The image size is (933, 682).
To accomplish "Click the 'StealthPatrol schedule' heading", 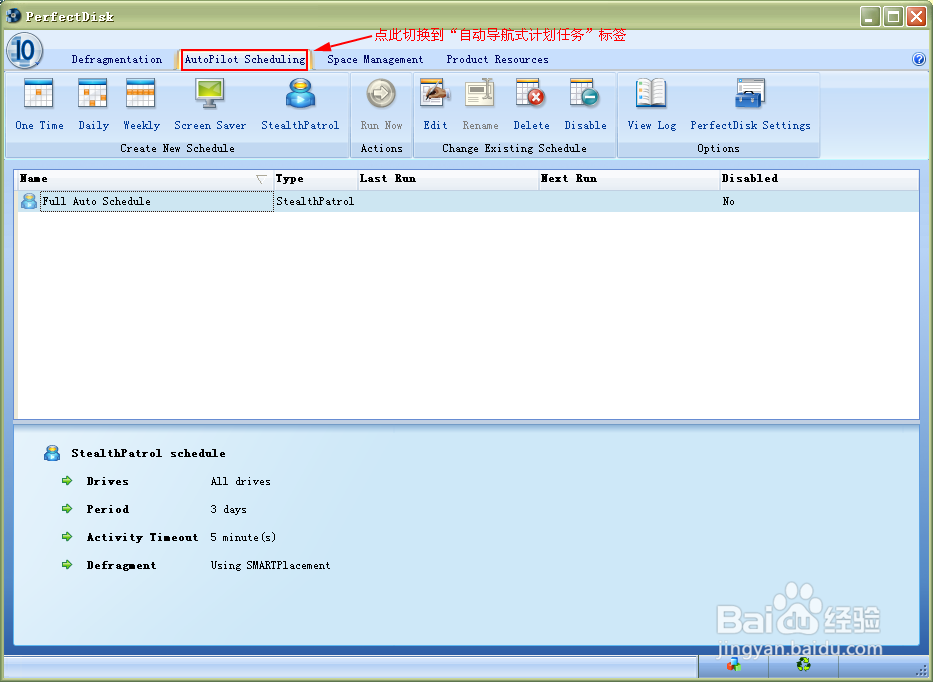I will click(148, 453).
